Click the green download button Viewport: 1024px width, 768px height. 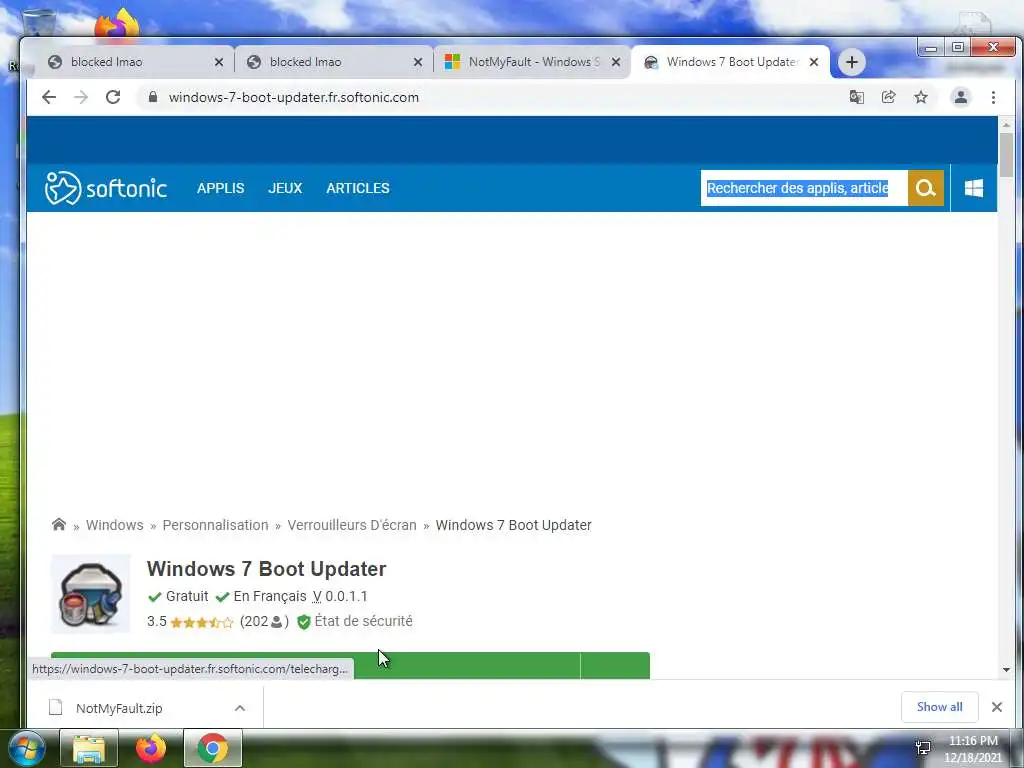pyautogui.click(x=350, y=665)
